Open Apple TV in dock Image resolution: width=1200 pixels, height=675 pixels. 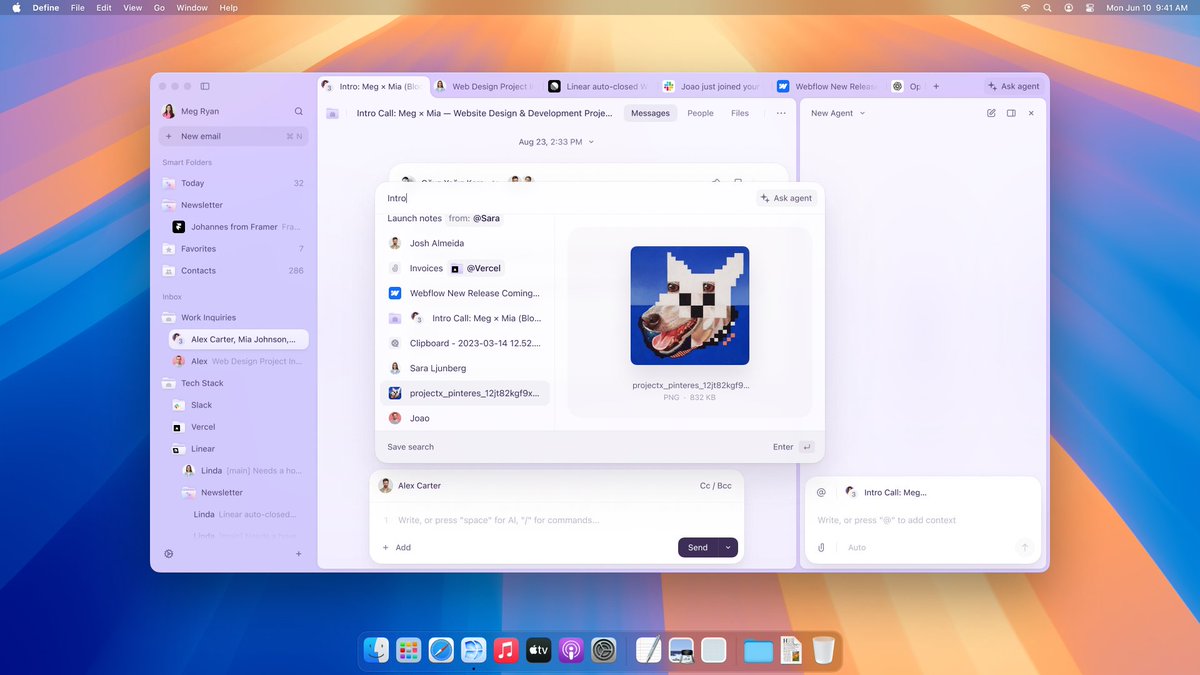pyautogui.click(x=538, y=651)
